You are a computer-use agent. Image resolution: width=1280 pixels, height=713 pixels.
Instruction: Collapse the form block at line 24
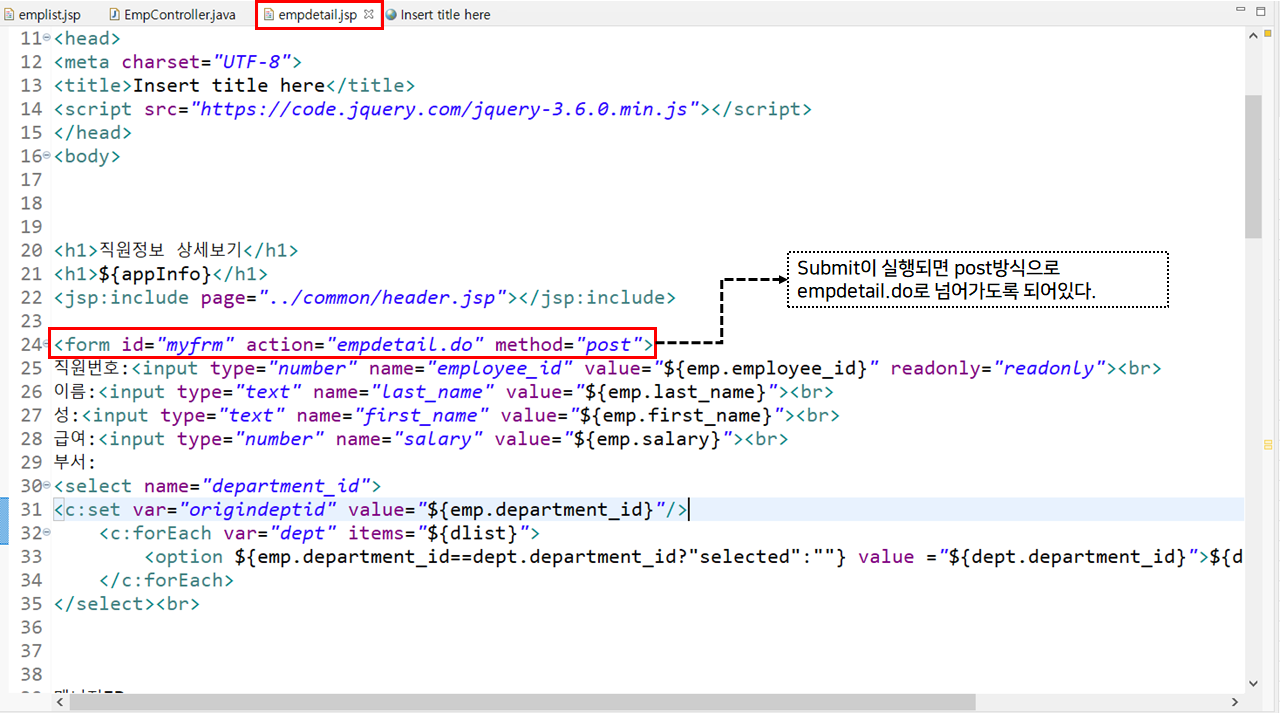(47, 345)
